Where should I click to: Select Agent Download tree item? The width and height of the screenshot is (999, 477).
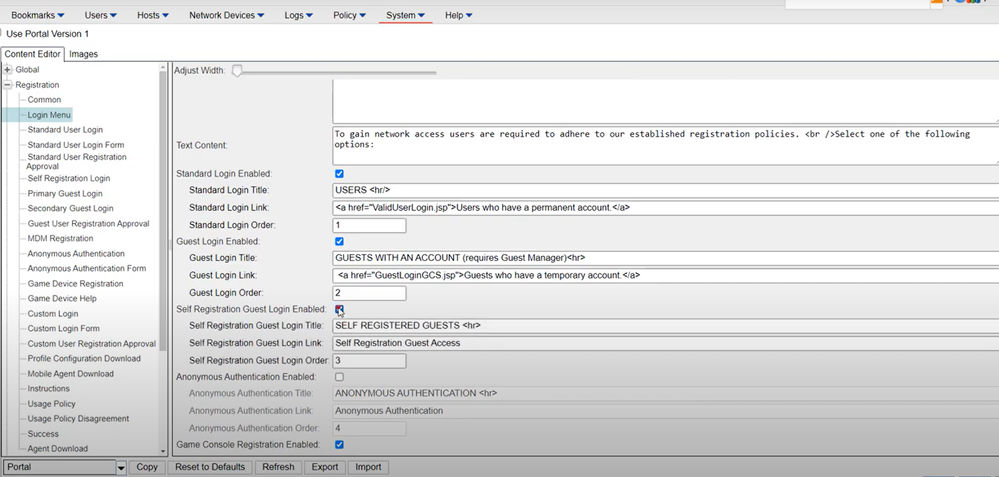coord(57,449)
